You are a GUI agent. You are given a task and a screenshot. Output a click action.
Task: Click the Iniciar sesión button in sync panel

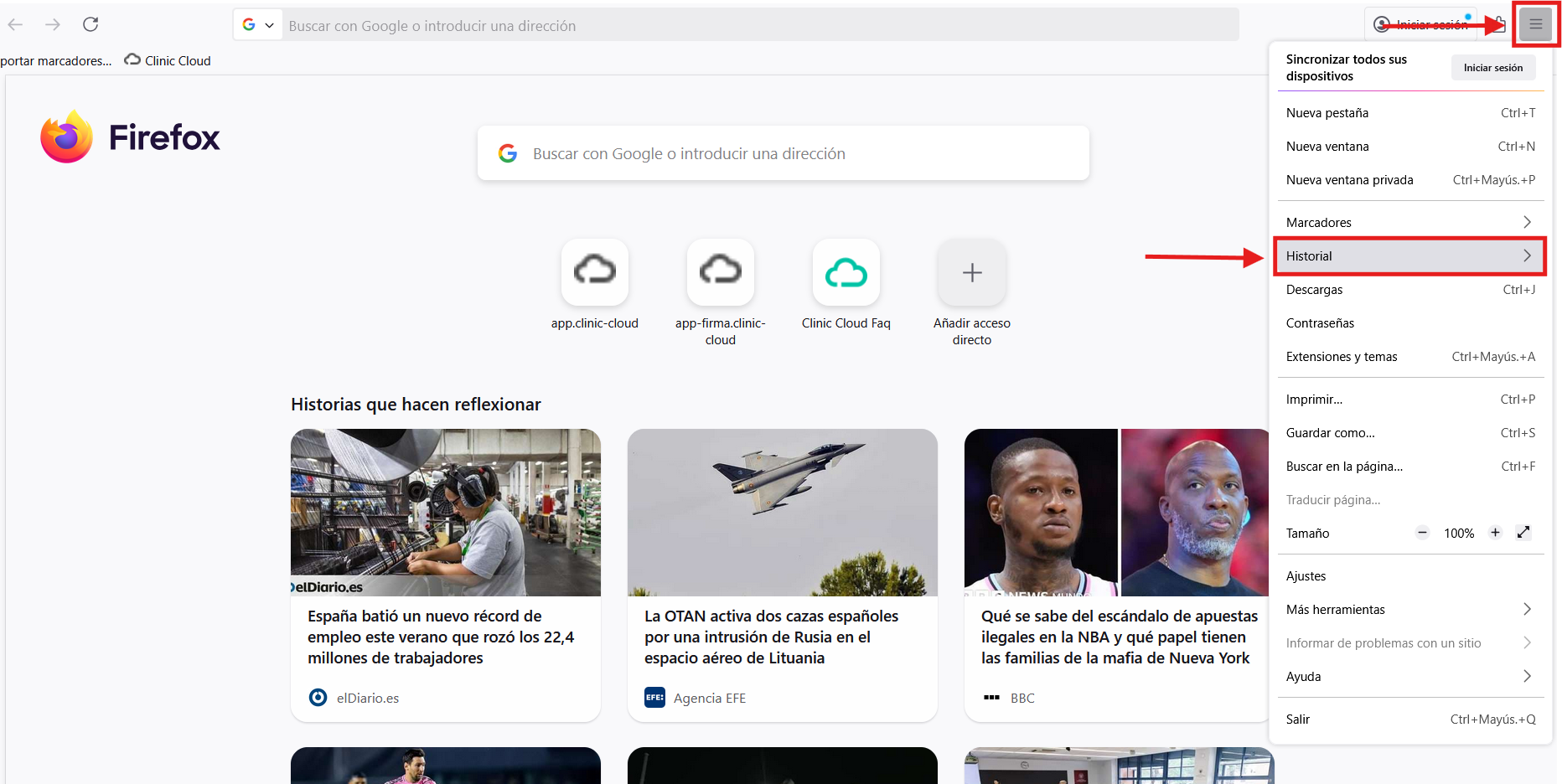click(x=1492, y=68)
